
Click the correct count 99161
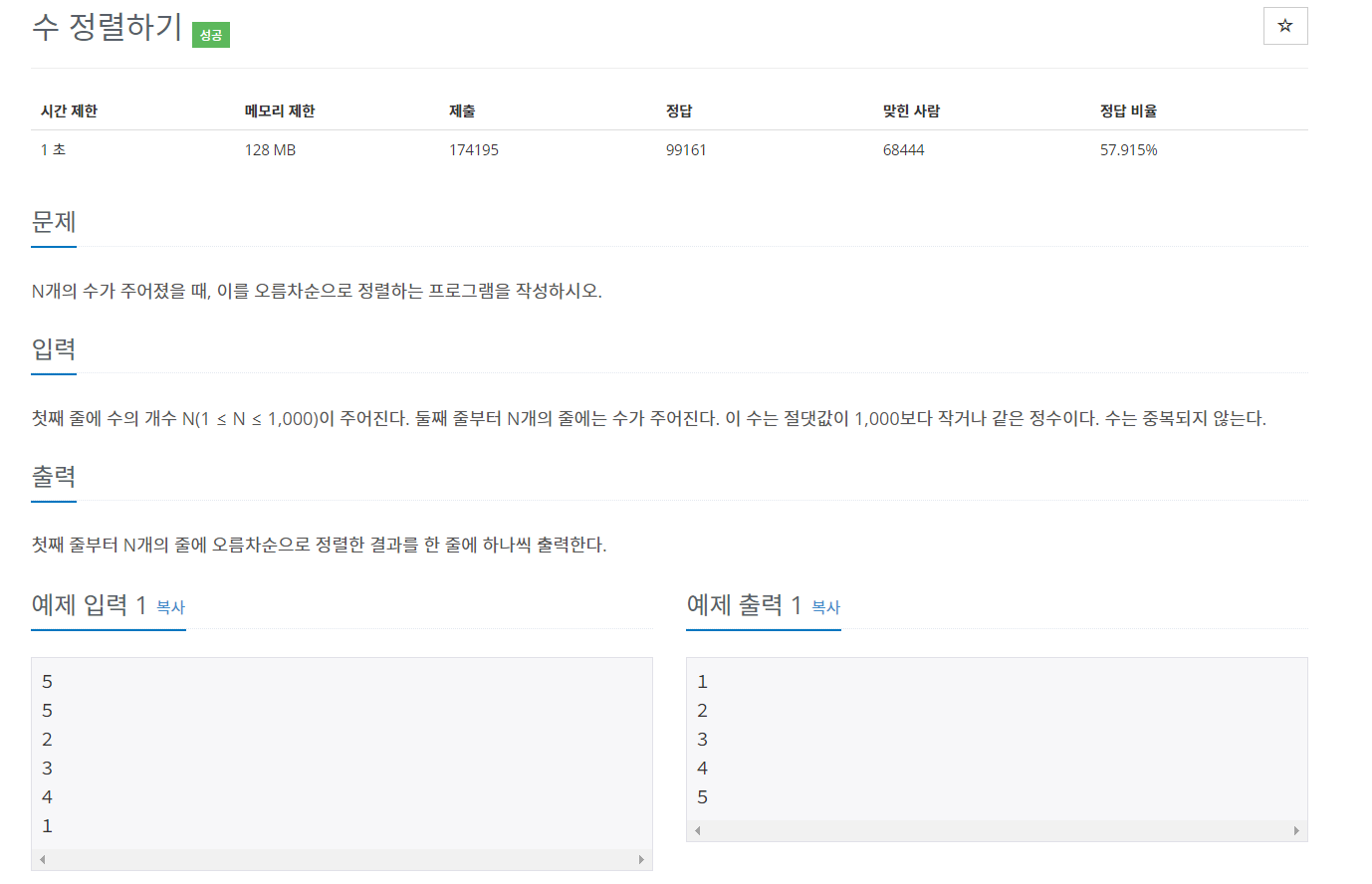(686, 149)
